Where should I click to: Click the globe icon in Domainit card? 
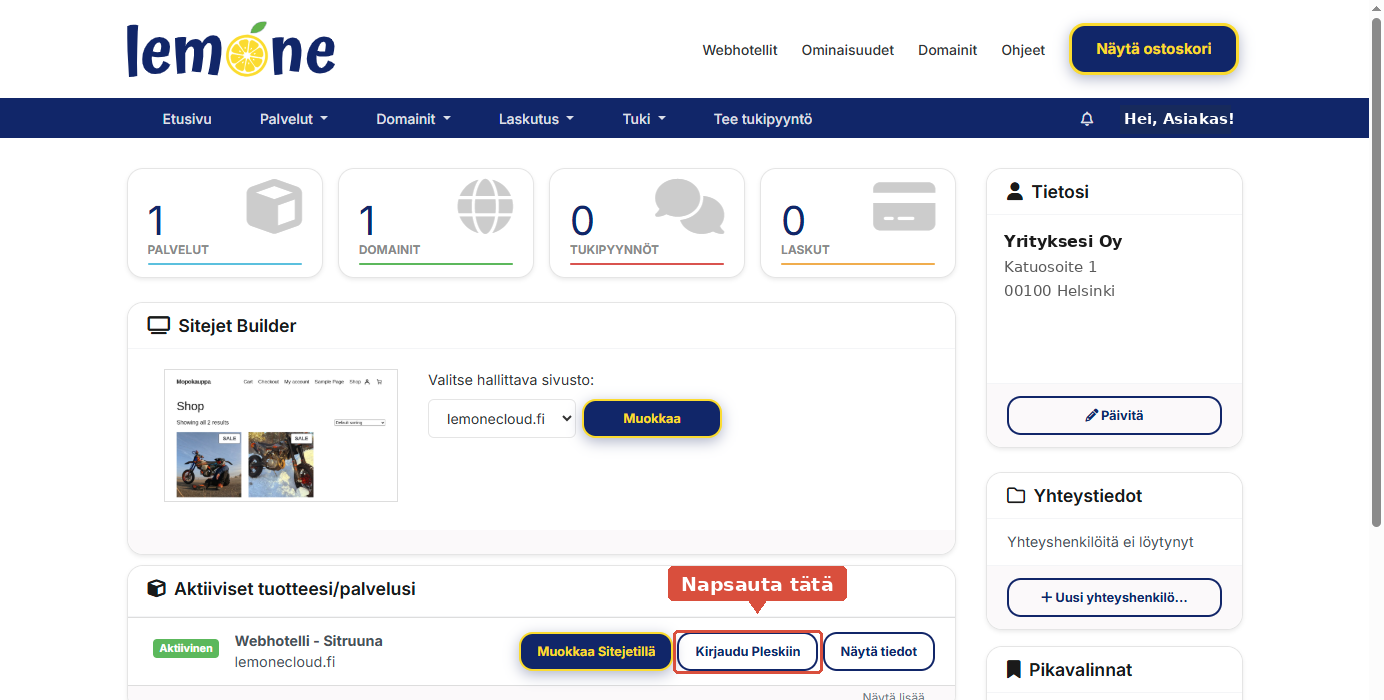pyautogui.click(x=485, y=206)
